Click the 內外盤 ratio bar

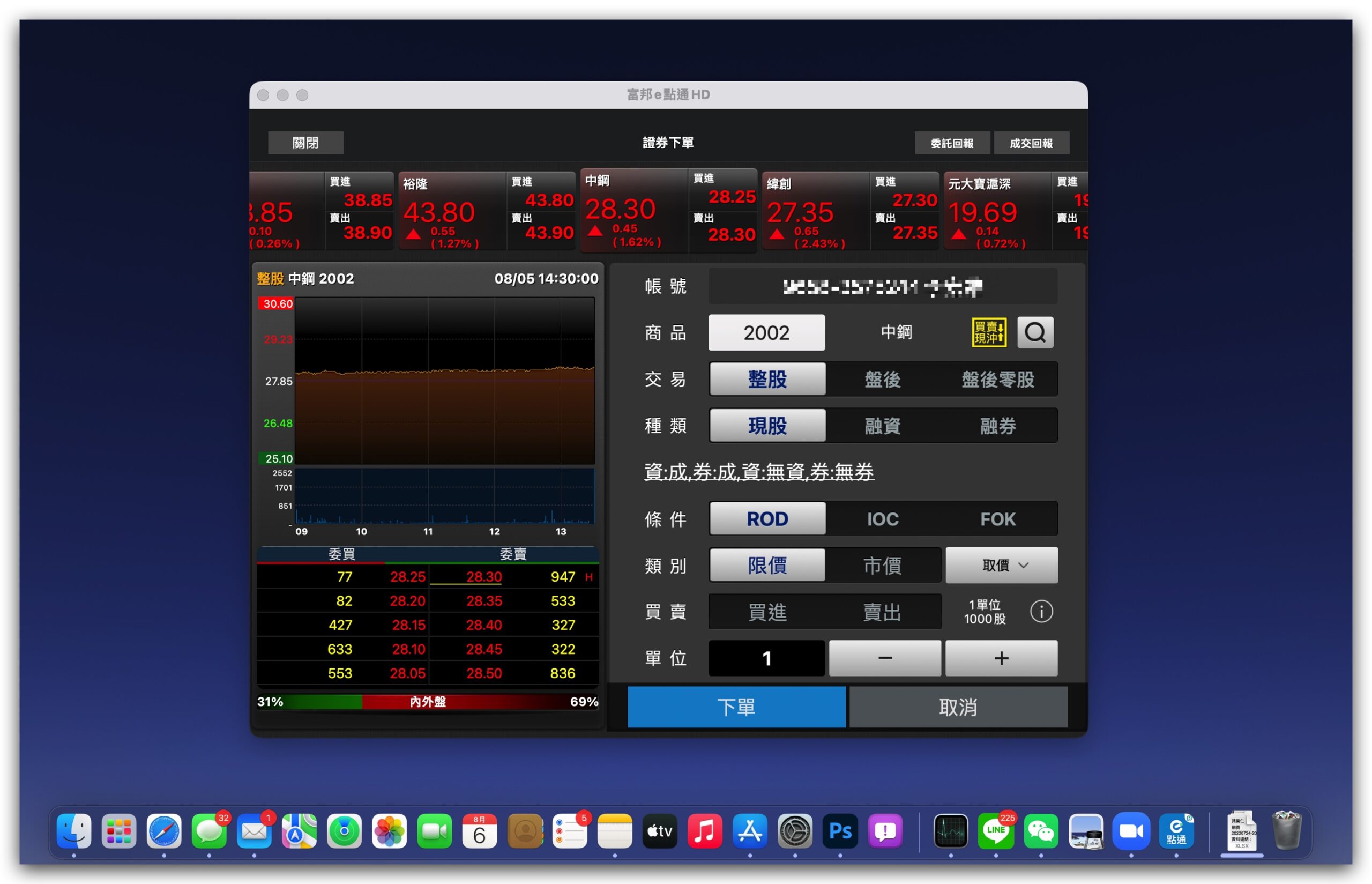[x=428, y=701]
